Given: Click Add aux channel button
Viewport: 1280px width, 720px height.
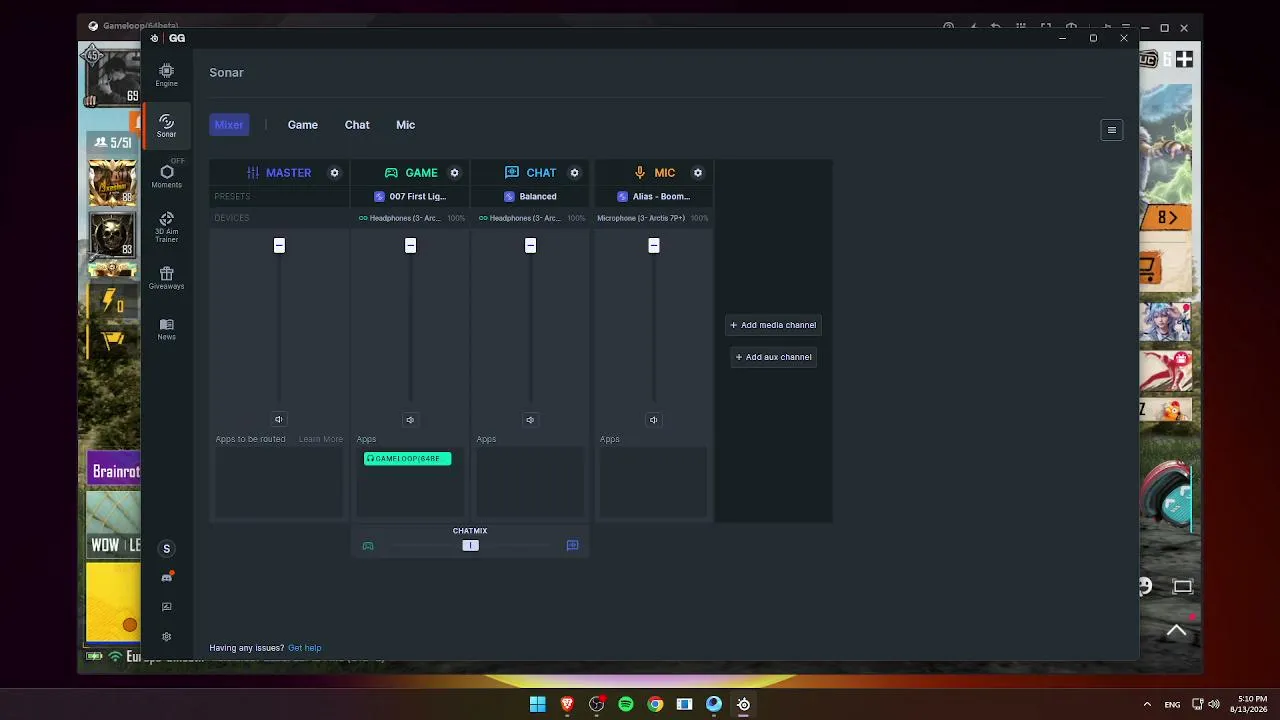Looking at the screenshot, I should 773,357.
